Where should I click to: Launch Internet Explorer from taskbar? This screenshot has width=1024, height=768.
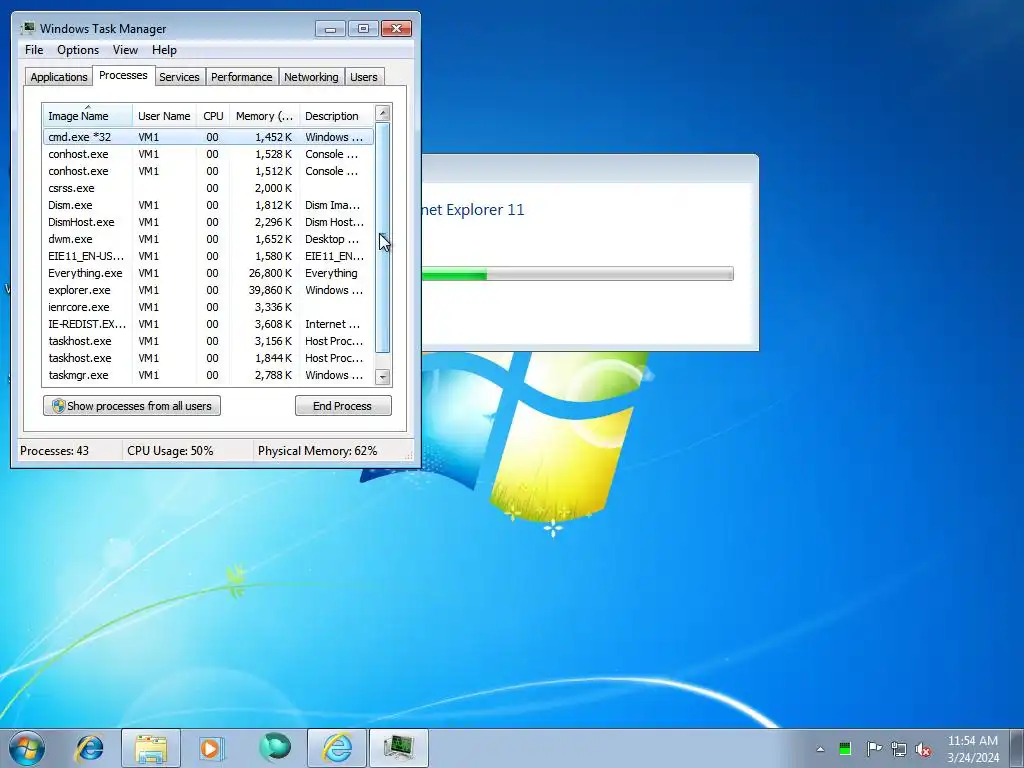tap(90, 748)
